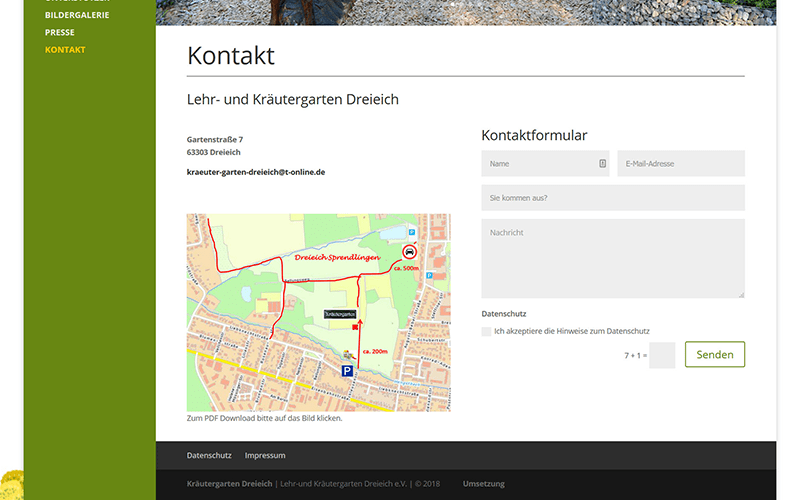Image resolution: width=800 pixels, height=500 pixels.
Task: Click the 'Sie kommen aus?' field
Action: coord(613,198)
